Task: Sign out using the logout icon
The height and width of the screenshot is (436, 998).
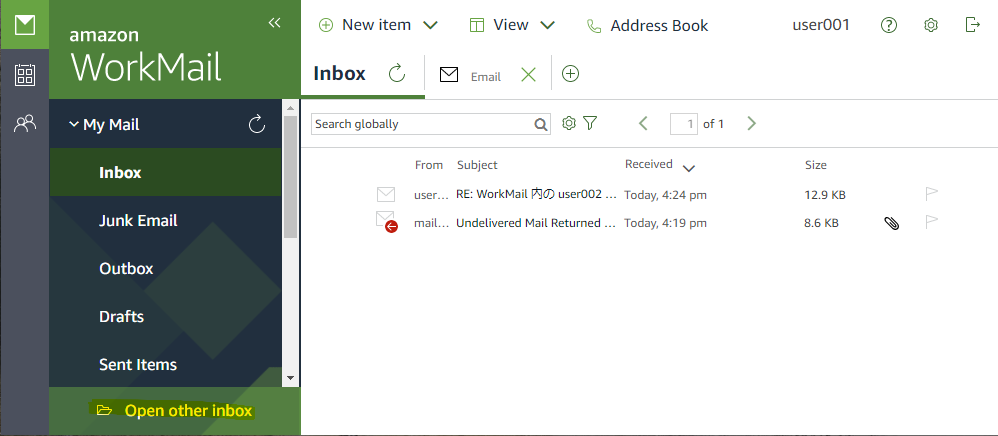Action: [x=973, y=25]
